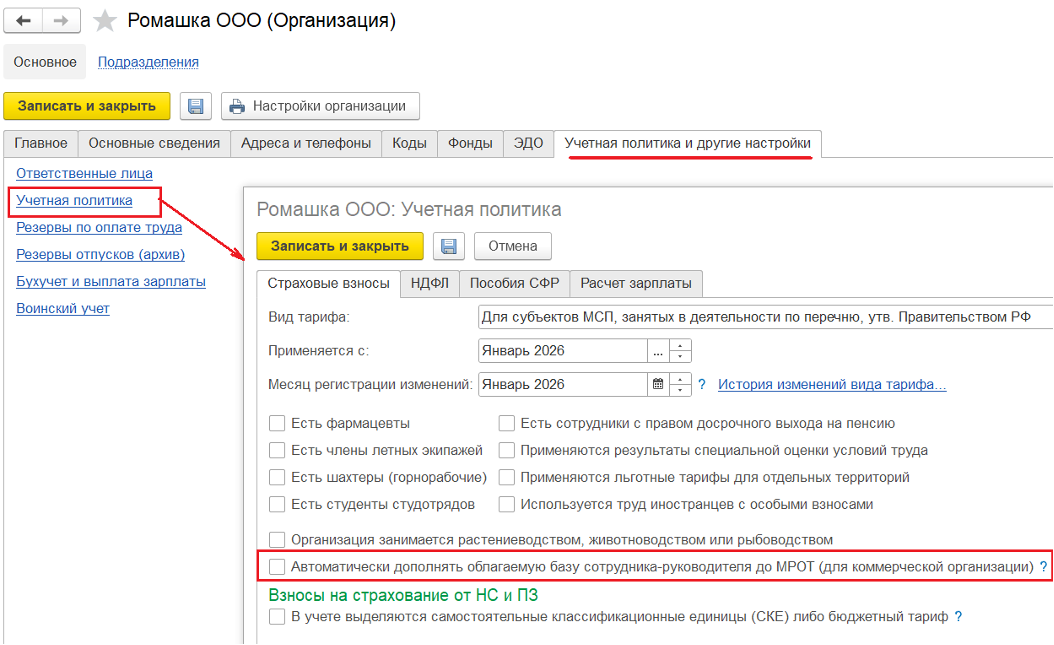The image size is (1054, 645).
Task: Toggle Есть студенты студотрядов checkbox
Action: (x=278, y=504)
